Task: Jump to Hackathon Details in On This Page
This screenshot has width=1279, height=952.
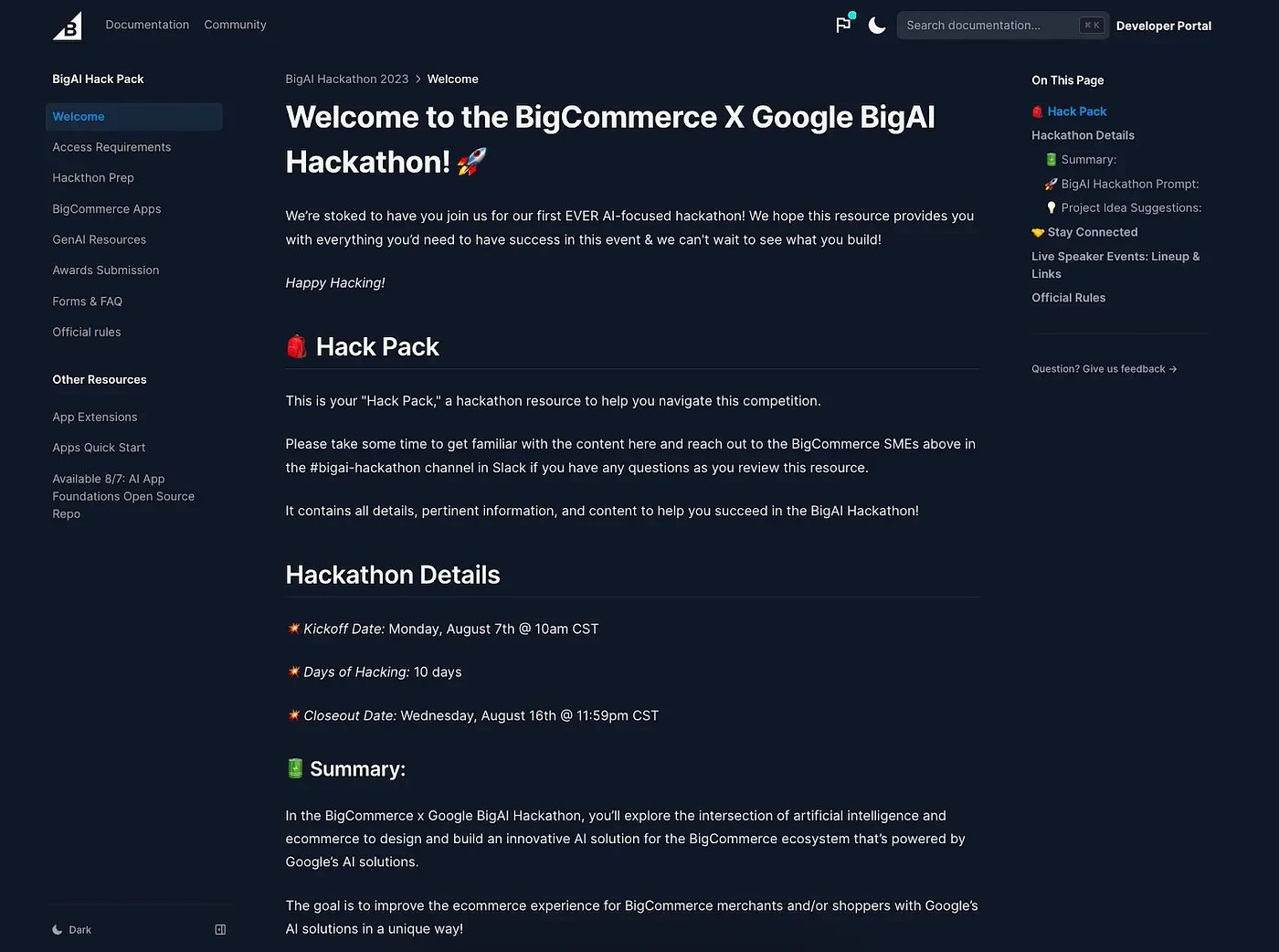Action: tap(1083, 135)
